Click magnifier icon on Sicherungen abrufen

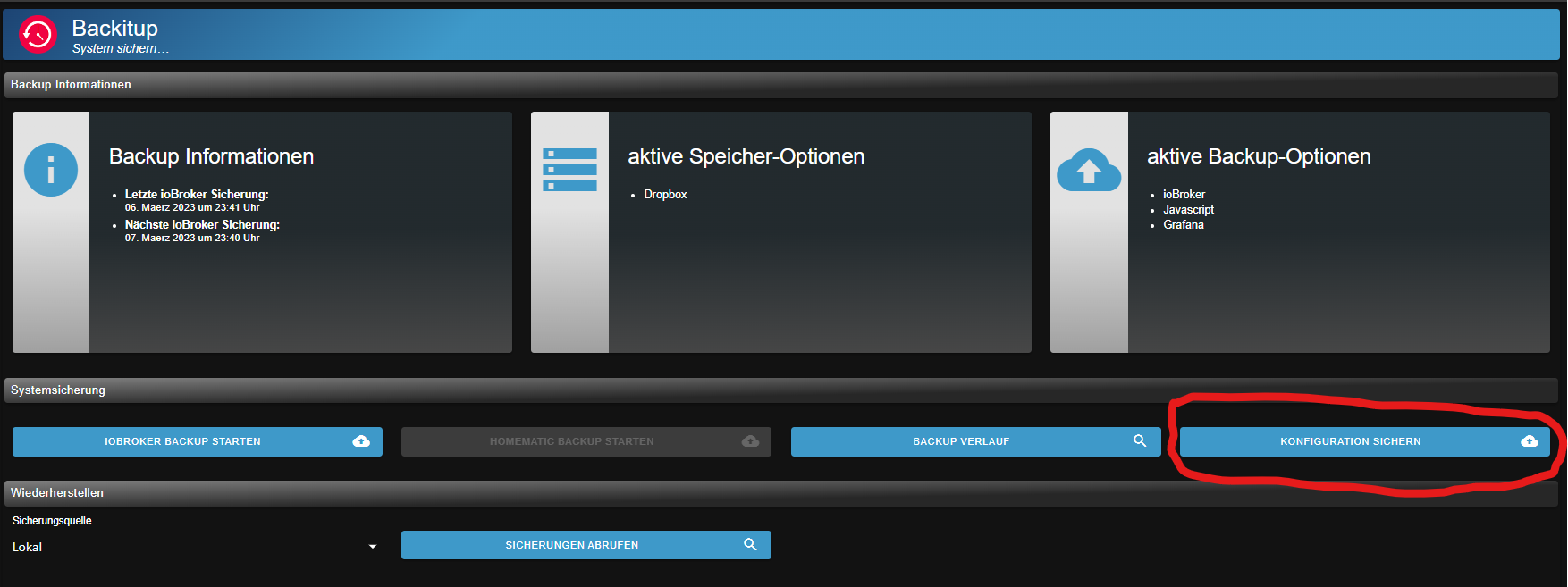(750, 544)
